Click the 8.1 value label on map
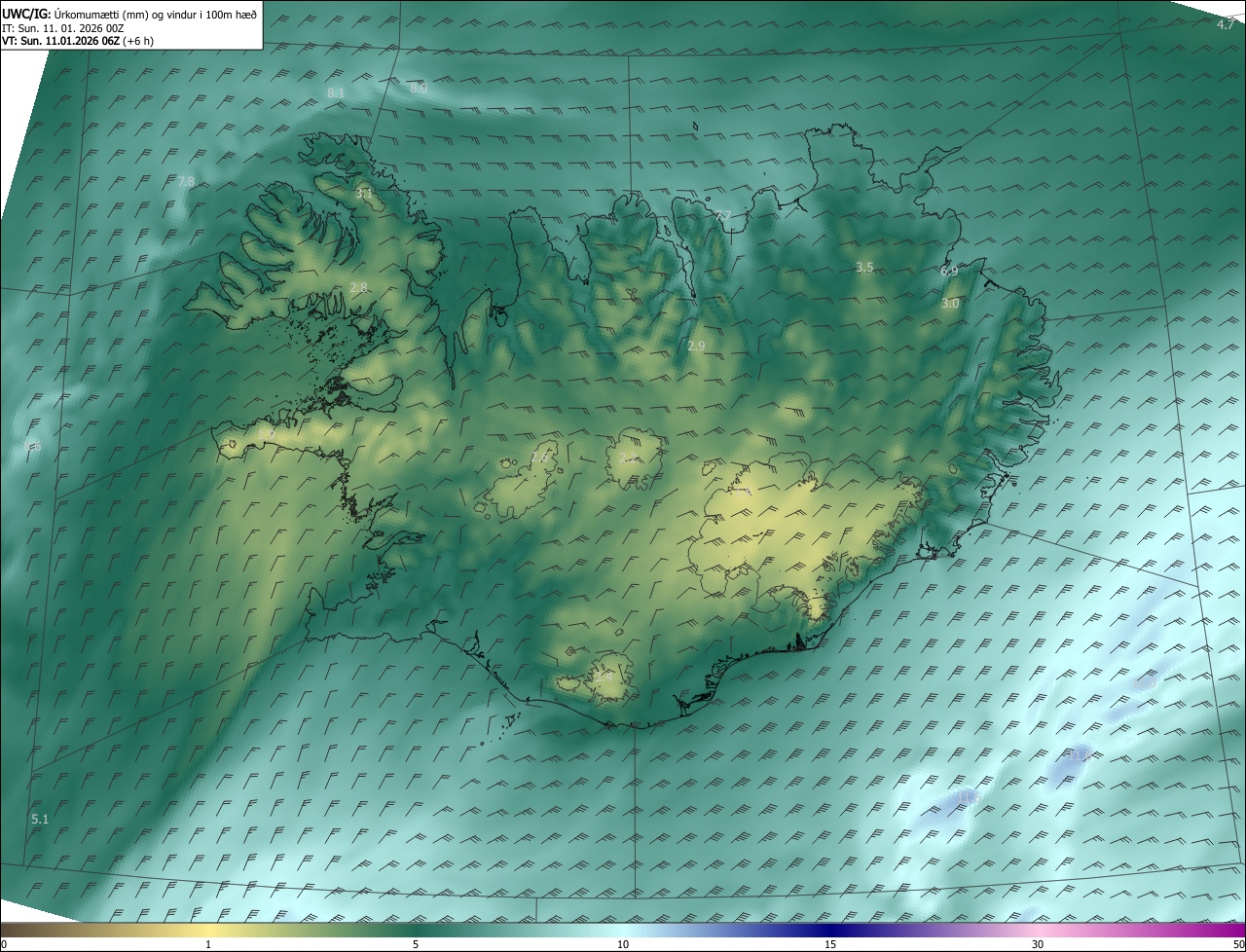This screenshot has height=952, width=1246. coord(336,92)
